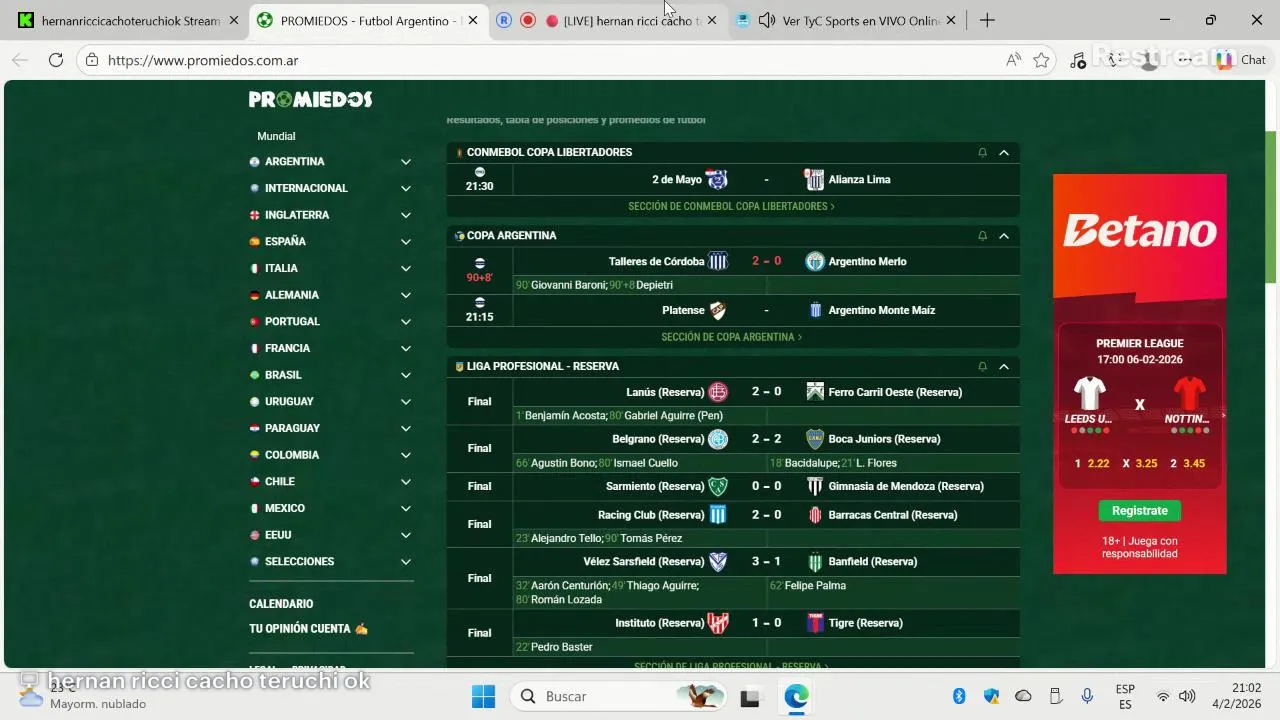Open Microsoft Edge from the taskbar

[796, 696]
